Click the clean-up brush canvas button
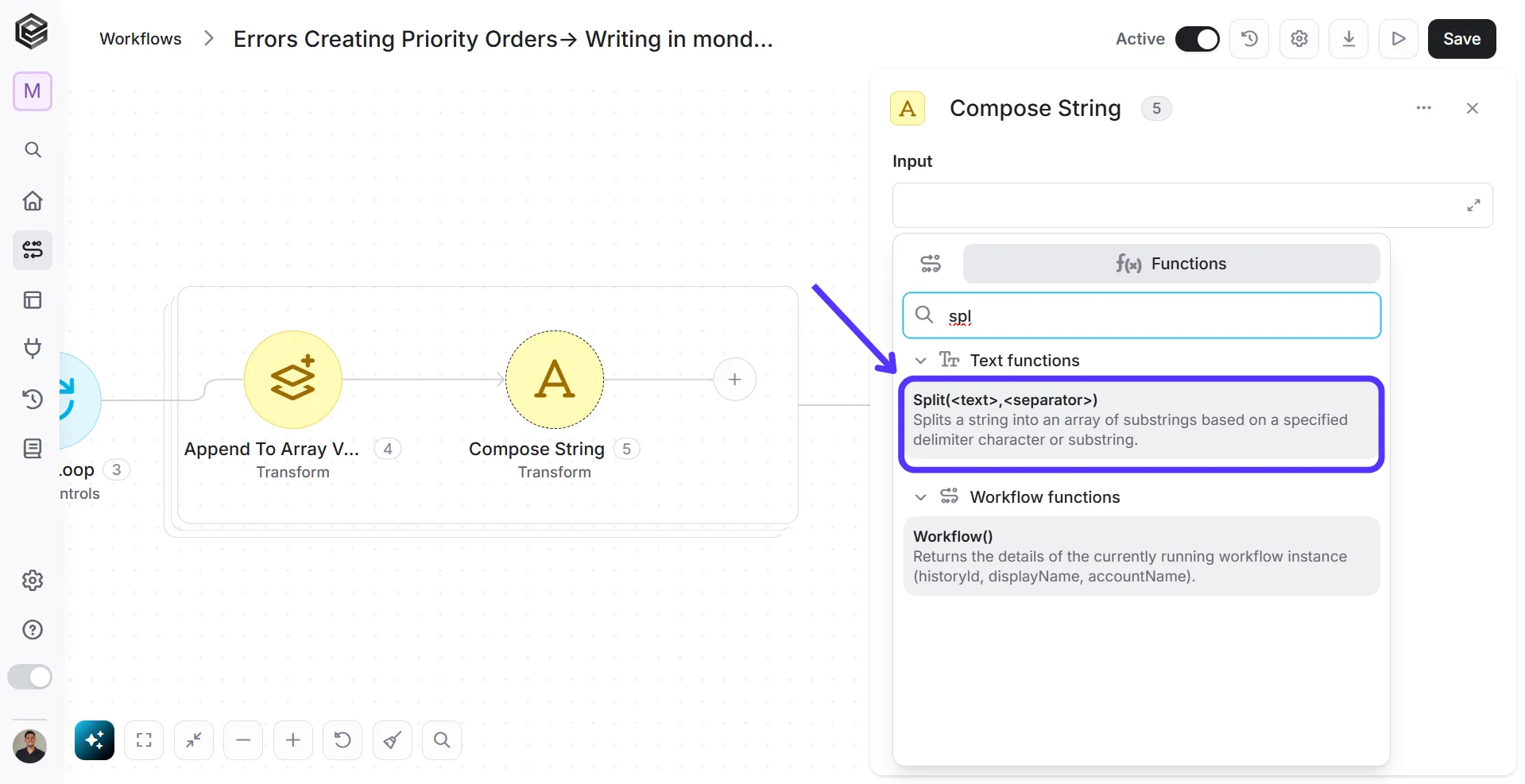Screen dimensions: 1525x784 click(393, 740)
